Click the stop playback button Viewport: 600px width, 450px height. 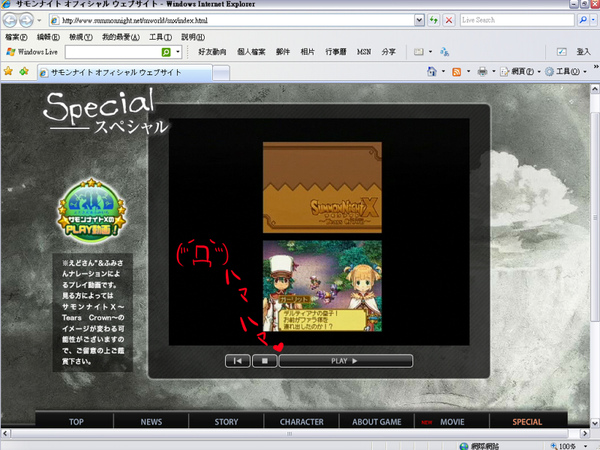(264, 361)
